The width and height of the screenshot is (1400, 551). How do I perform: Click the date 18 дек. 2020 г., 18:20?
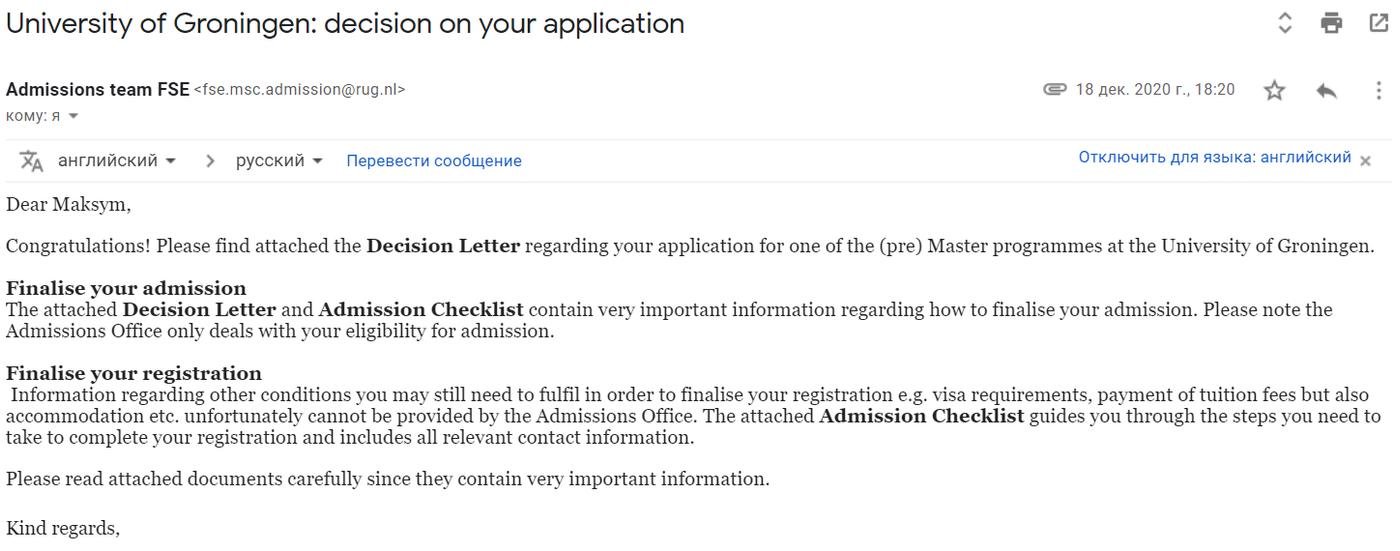click(x=1154, y=90)
